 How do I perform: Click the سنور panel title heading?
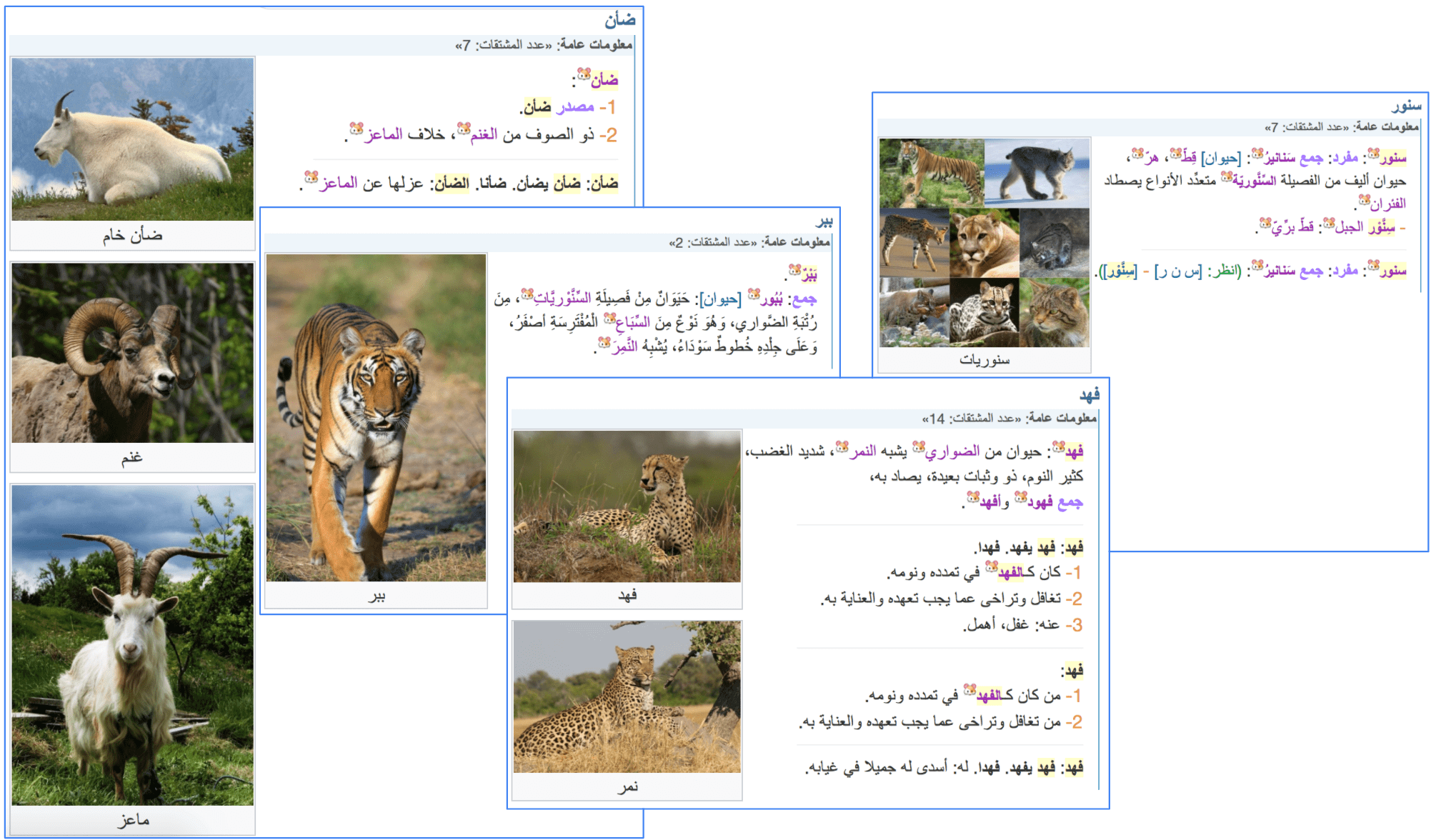click(1406, 106)
